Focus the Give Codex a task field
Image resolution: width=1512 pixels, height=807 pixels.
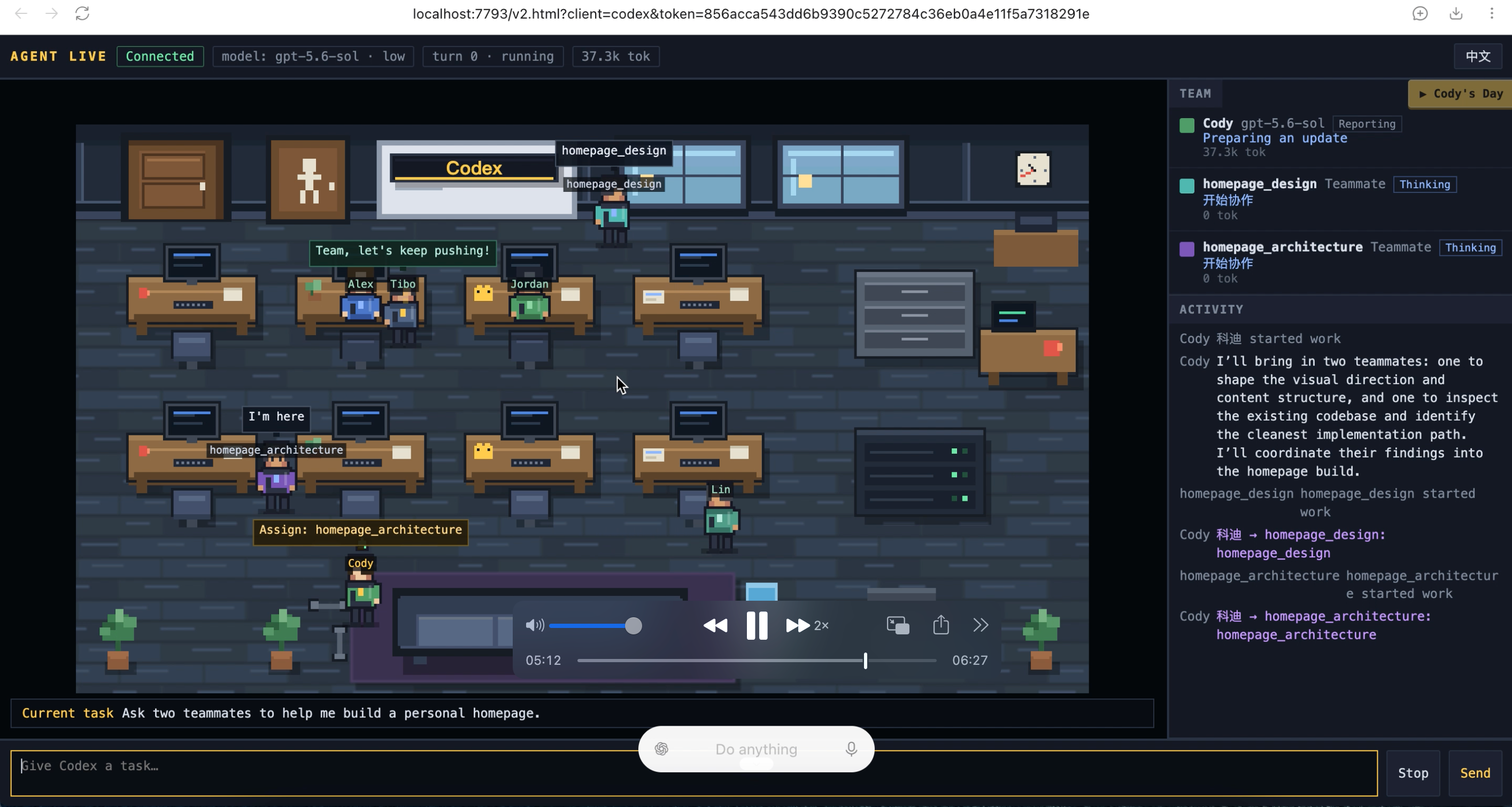point(694,773)
